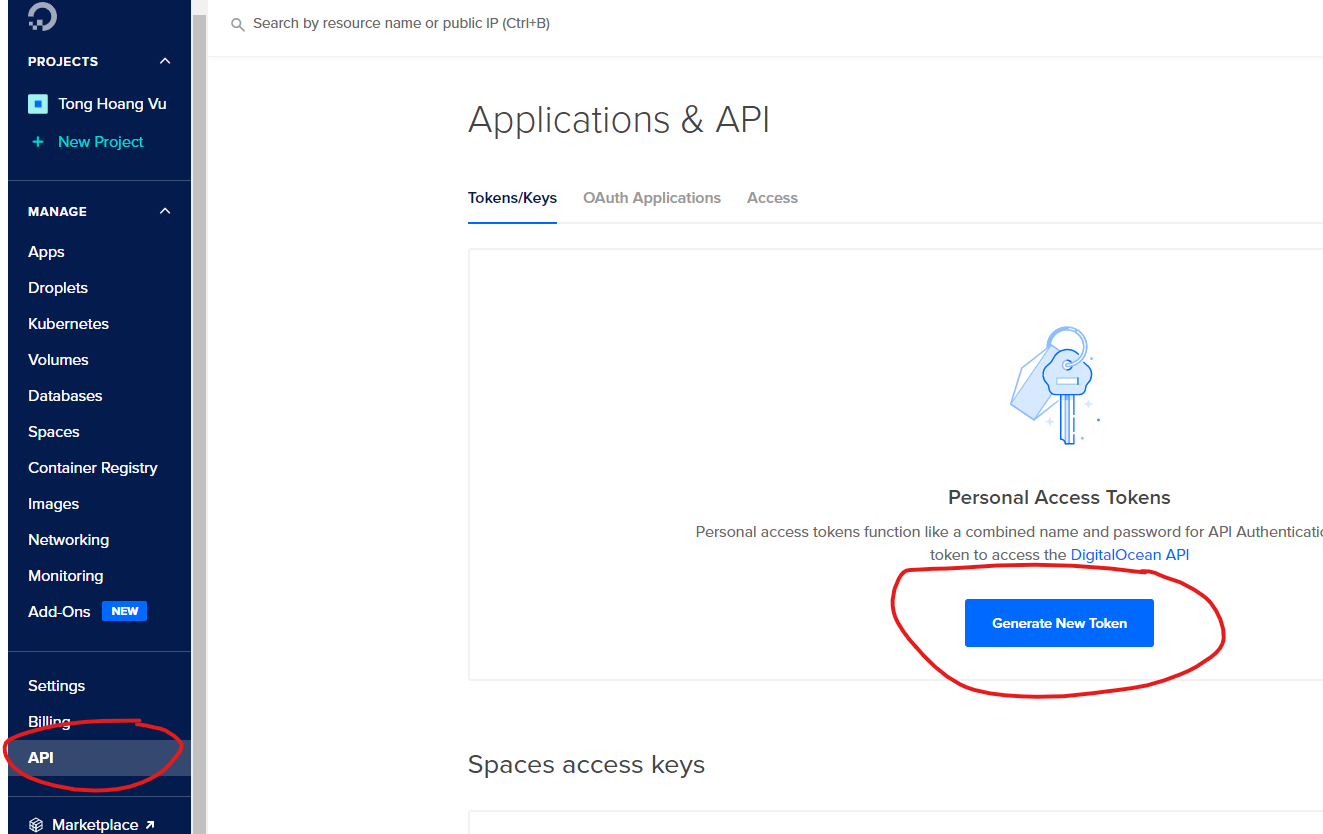1323x834 pixels.
Task: Navigate to Billing in the sidebar
Action: (49, 722)
